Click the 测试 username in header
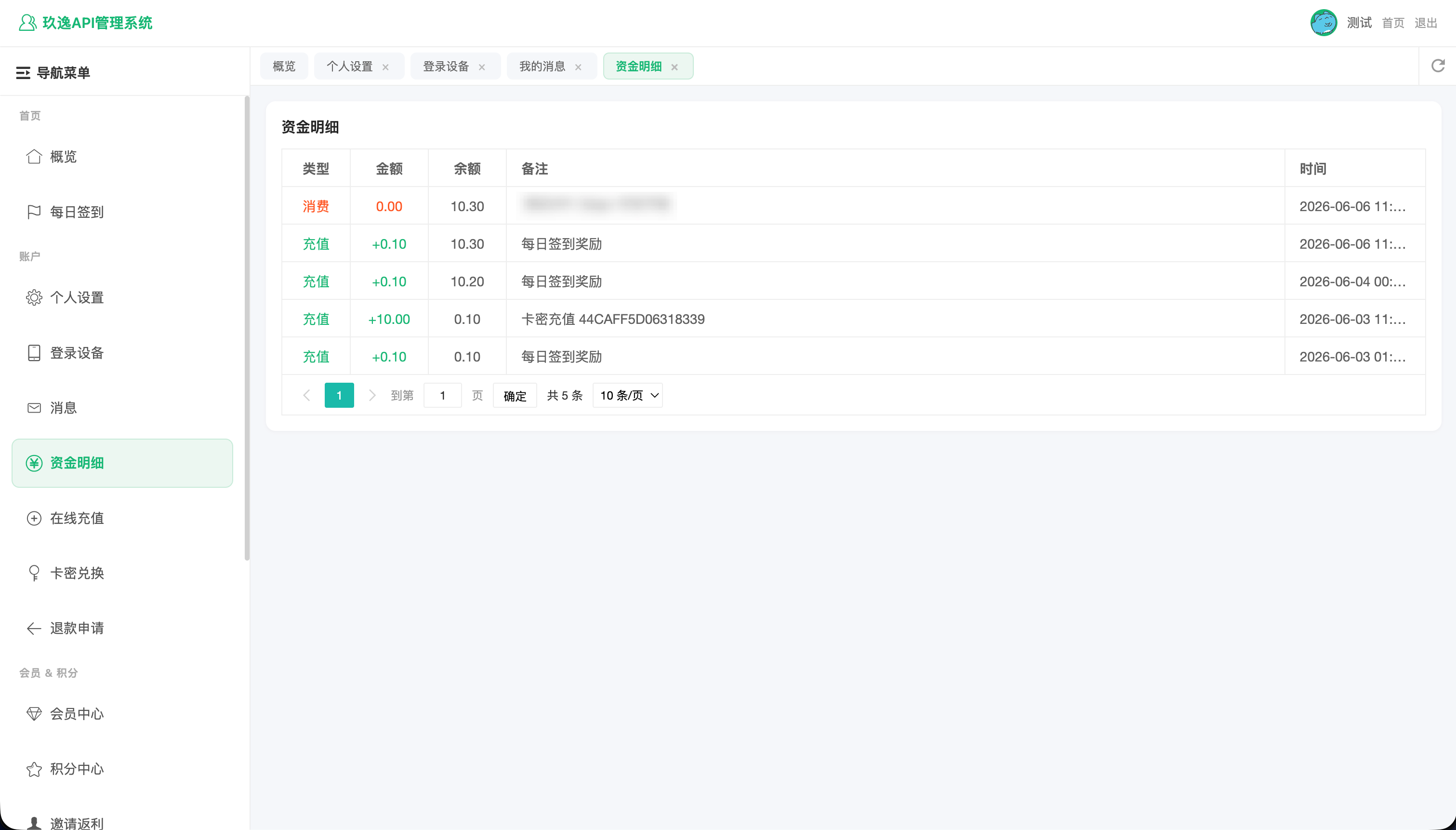The image size is (1456, 830). (1359, 23)
